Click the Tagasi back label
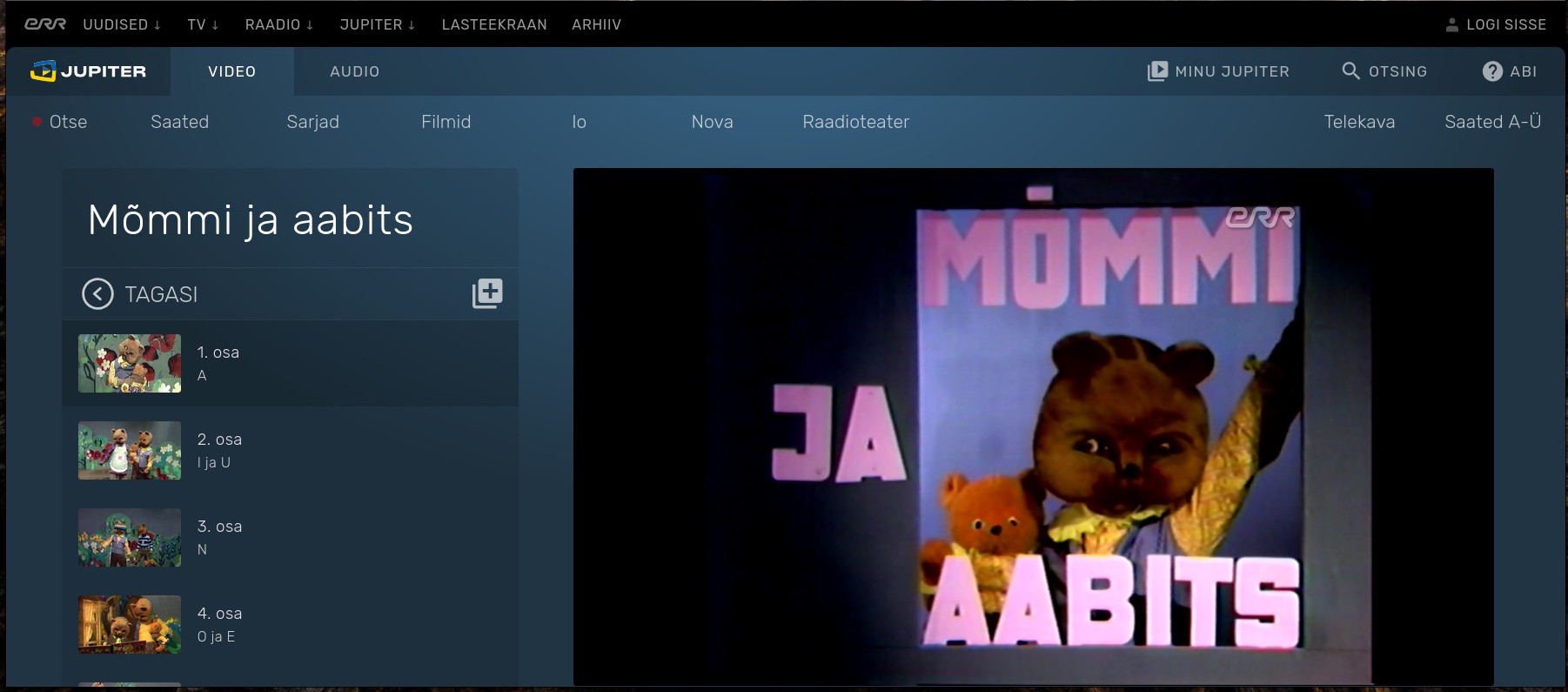The width and height of the screenshot is (1568, 692). [161, 294]
